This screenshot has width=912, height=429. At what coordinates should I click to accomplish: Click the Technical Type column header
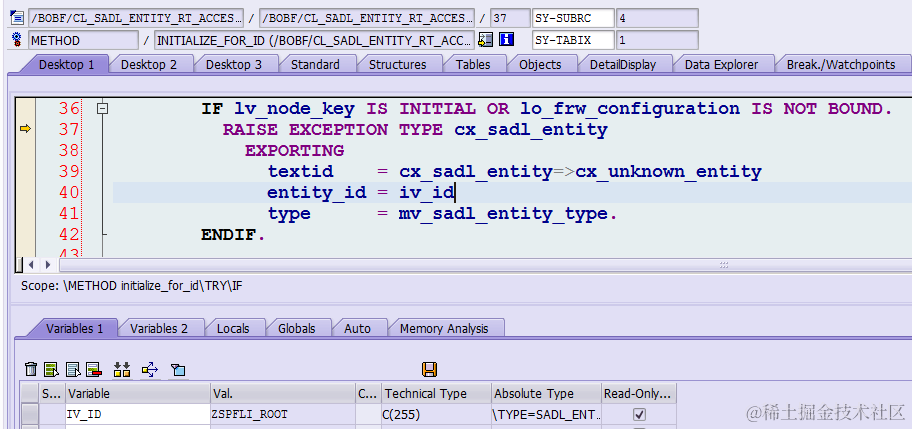pyautogui.click(x=436, y=394)
